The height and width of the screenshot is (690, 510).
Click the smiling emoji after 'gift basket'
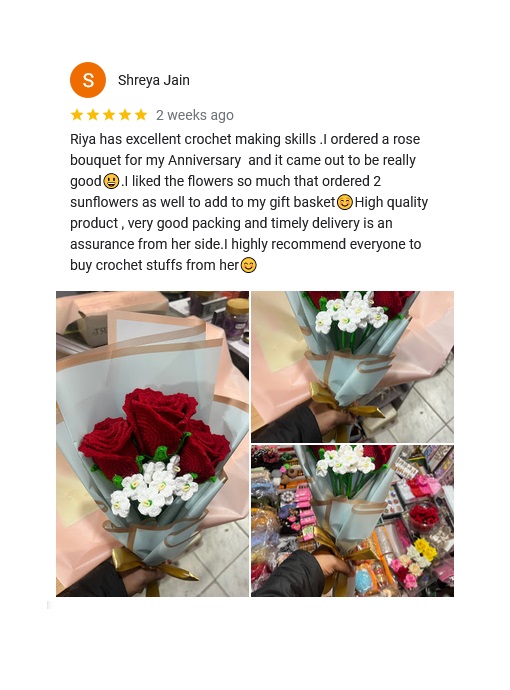pyautogui.click(x=345, y=202)
